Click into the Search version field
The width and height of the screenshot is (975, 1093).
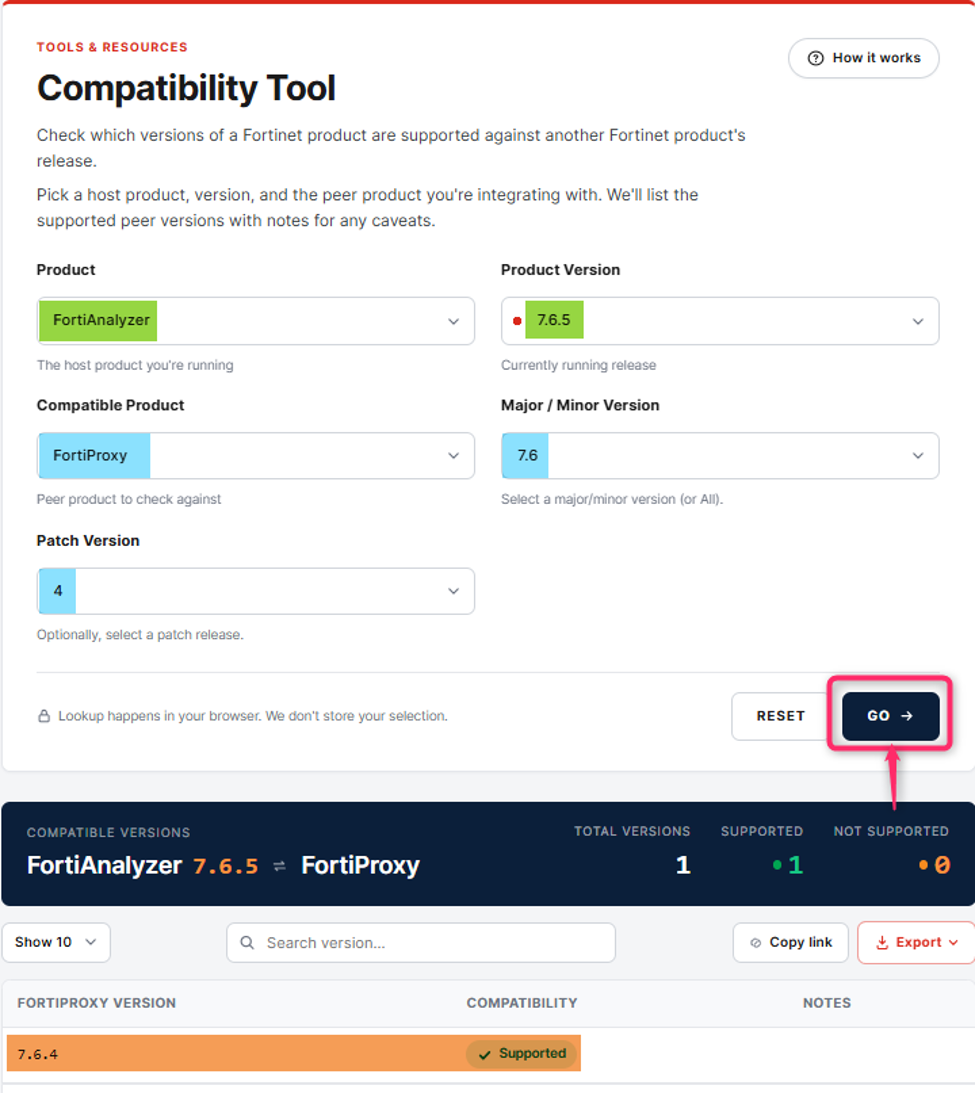click(x=421, y=942)
